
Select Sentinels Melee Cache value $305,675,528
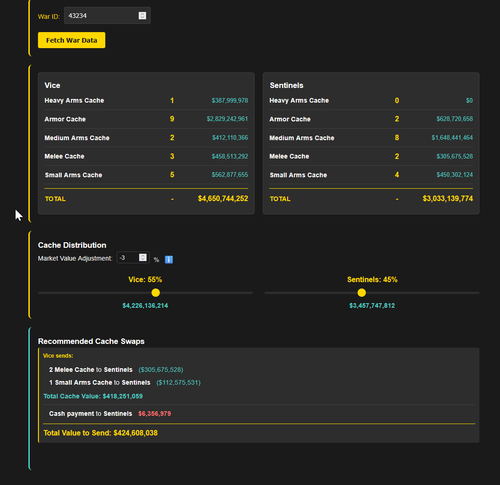click(455, 156)
